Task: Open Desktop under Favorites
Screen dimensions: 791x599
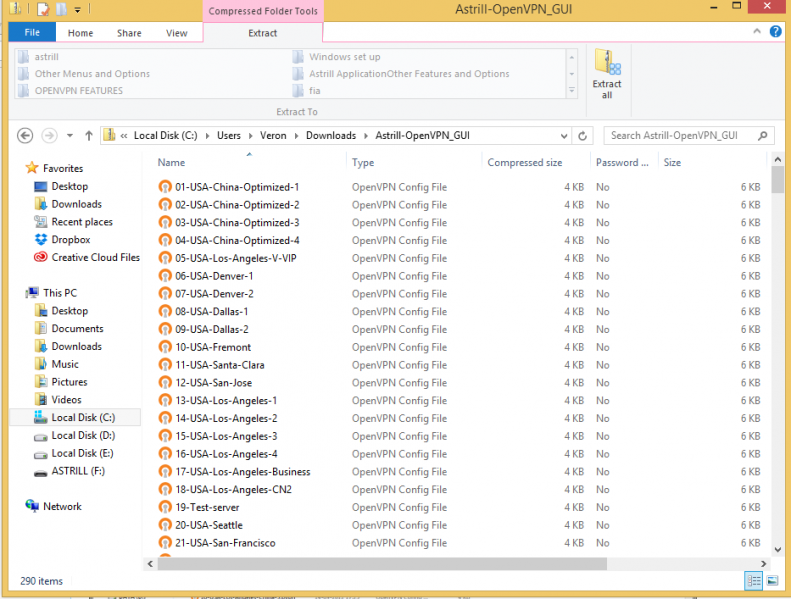Action: coord(61,186)
